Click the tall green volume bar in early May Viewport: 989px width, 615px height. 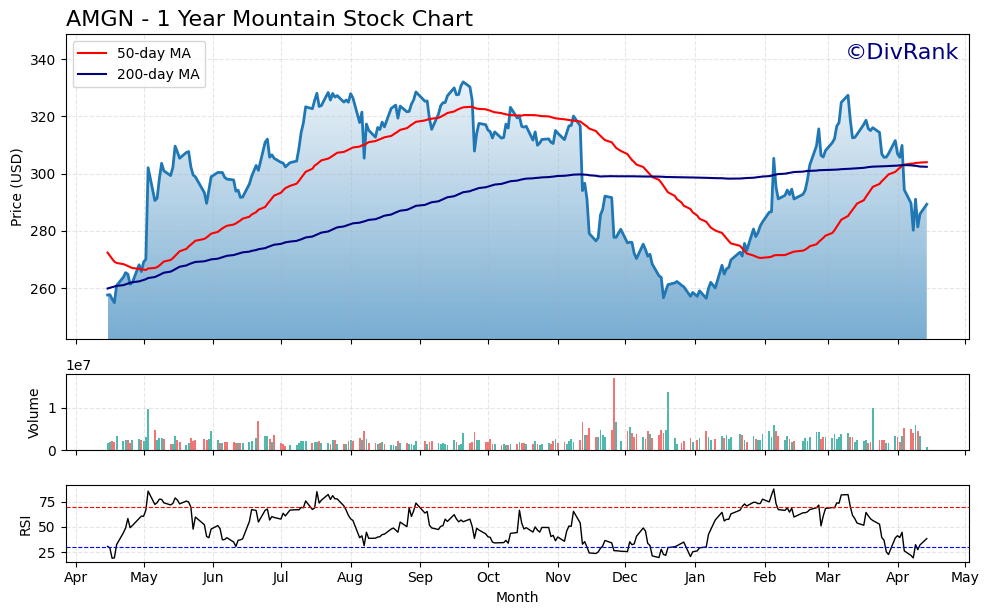click(148, 430)
